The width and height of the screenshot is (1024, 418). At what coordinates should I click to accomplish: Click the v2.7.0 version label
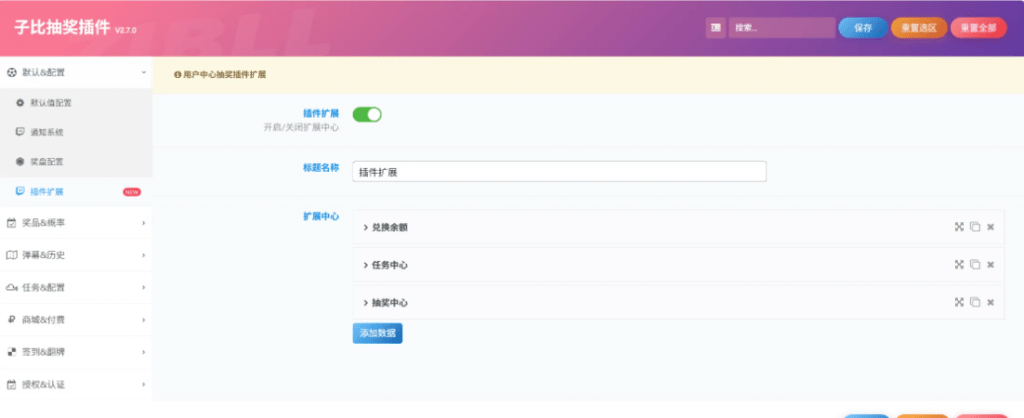pyautogui.click(x=125, y=31)
